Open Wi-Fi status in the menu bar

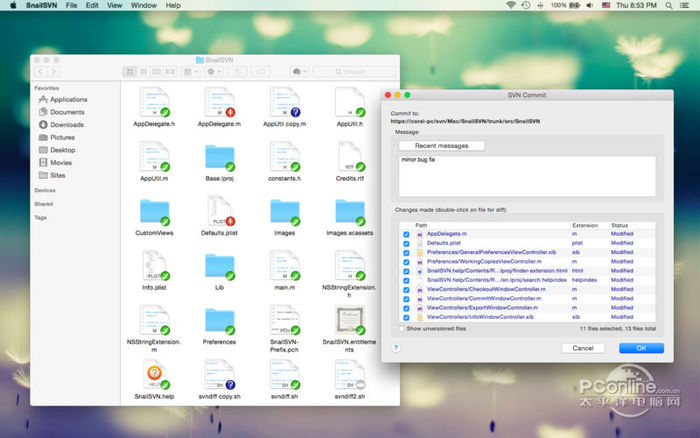click(511, 6)
